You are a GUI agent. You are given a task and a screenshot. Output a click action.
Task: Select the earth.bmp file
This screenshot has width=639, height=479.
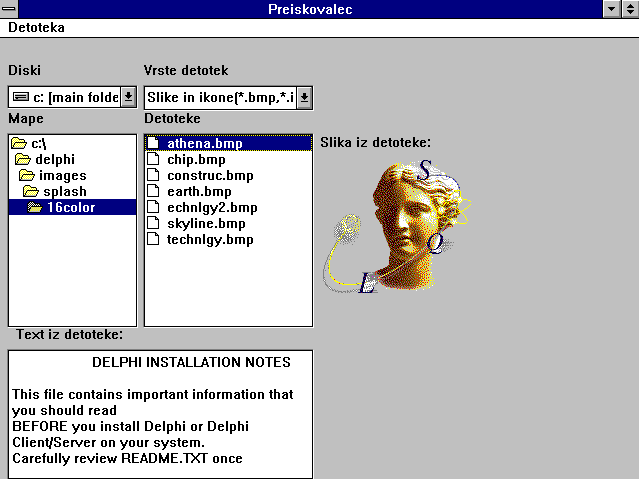[228, 191]
